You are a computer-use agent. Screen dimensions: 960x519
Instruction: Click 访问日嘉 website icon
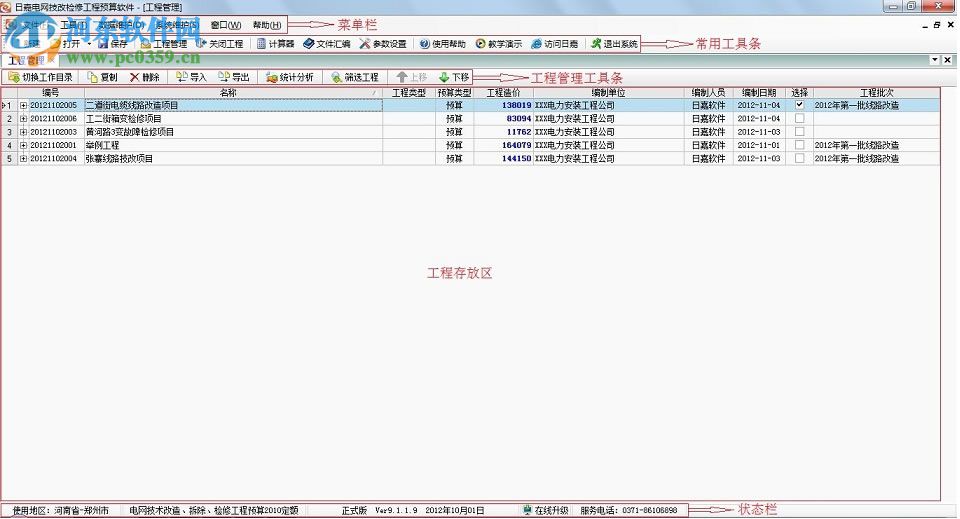tap(536, 44)
